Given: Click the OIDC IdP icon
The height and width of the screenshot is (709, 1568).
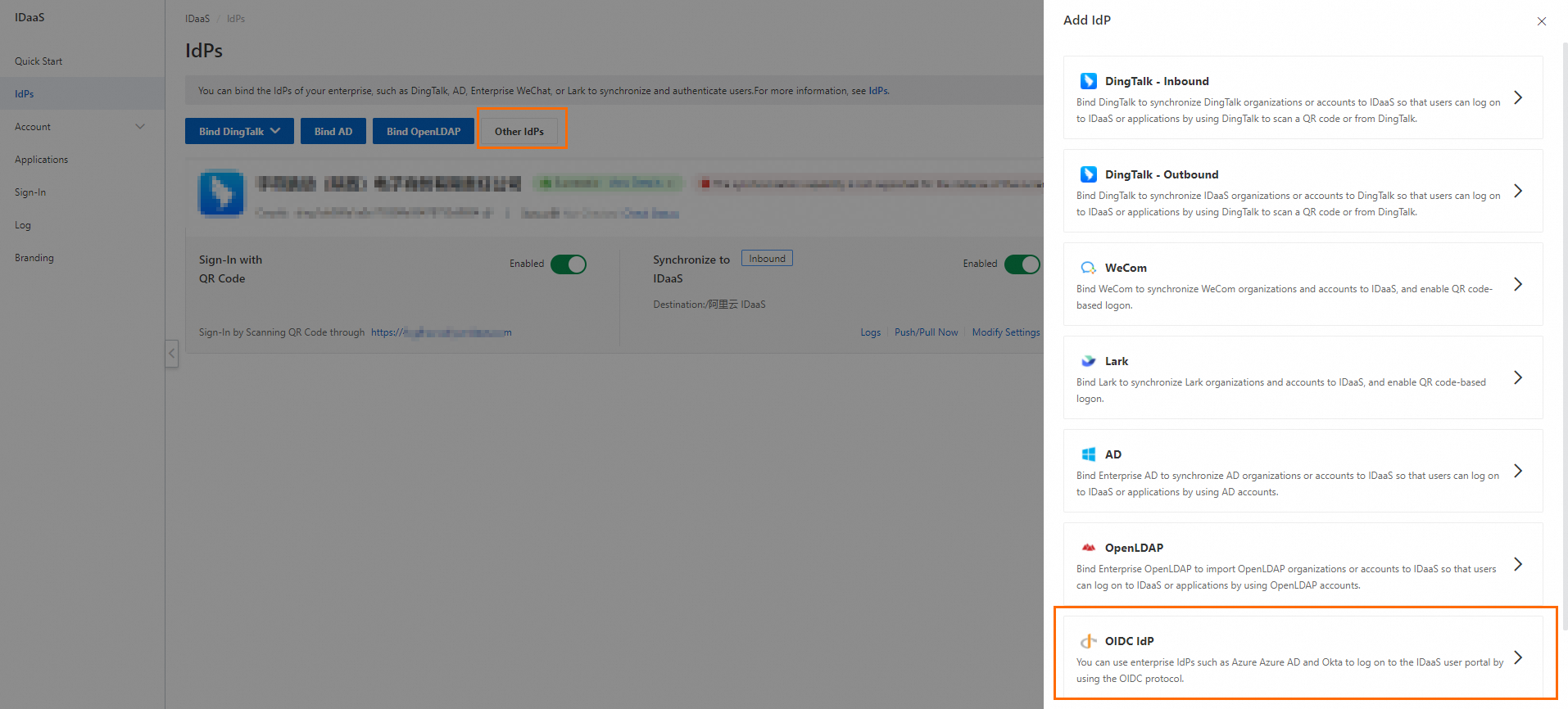Looking at the screenshot, I should point(1088,641).
